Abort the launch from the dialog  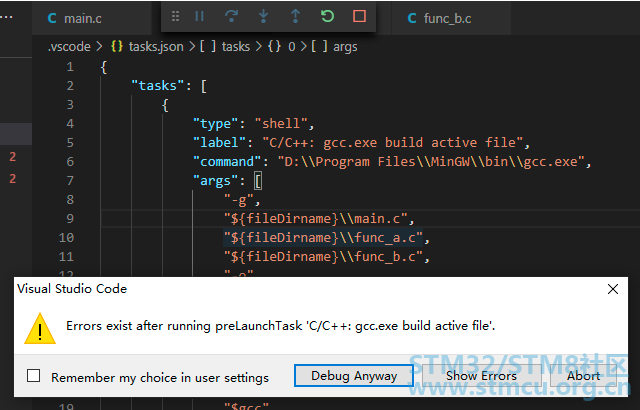pos(584,376)
